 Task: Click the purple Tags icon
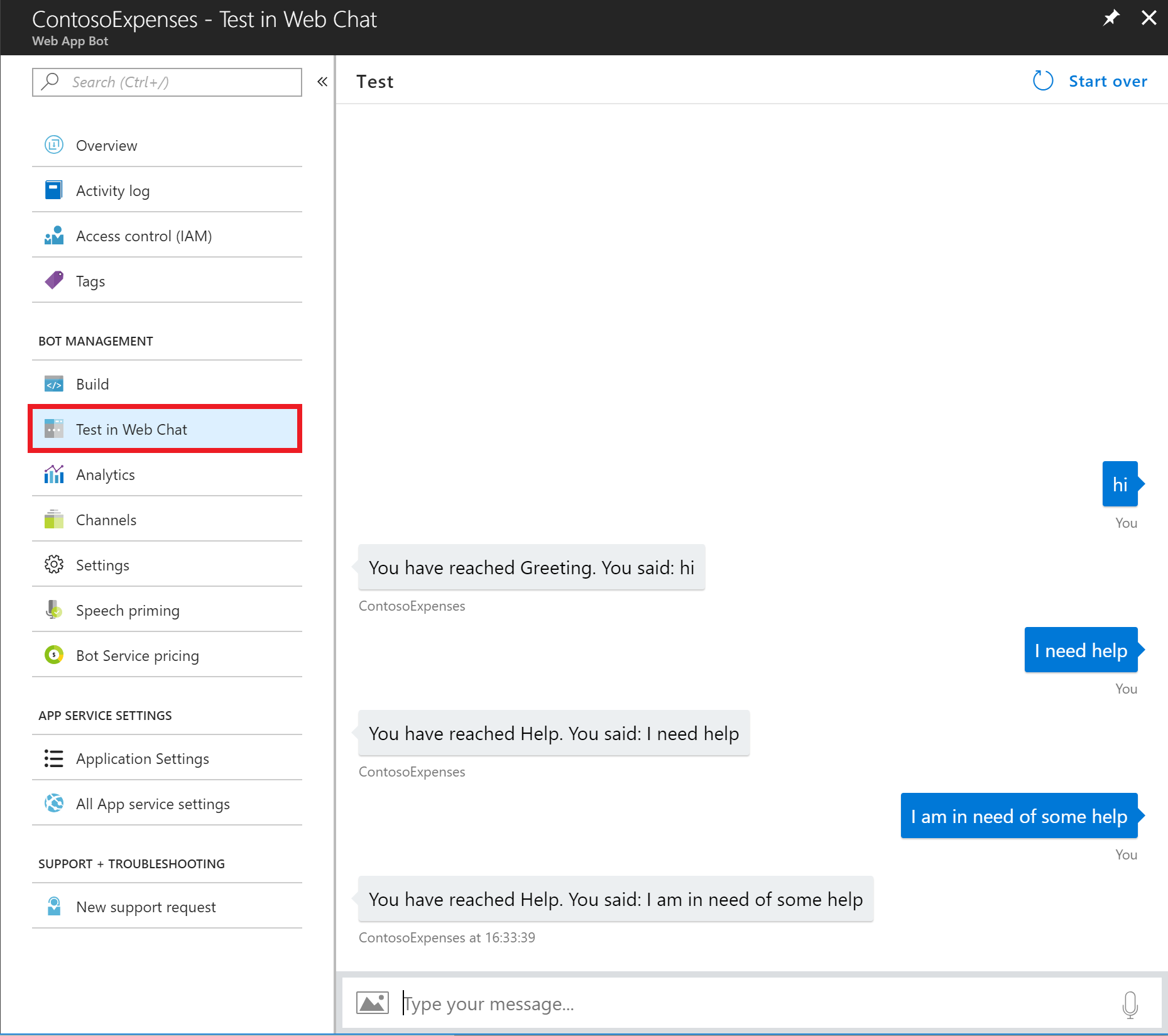tap(54, 280)
